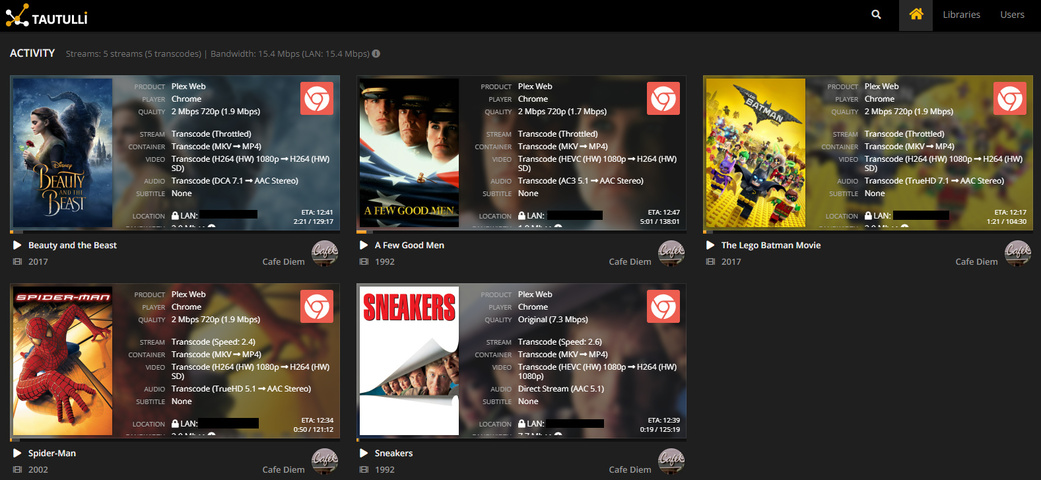Open Spider-Man title link
This screenshot has width=1041, height=480.
(x=52, y=453)
